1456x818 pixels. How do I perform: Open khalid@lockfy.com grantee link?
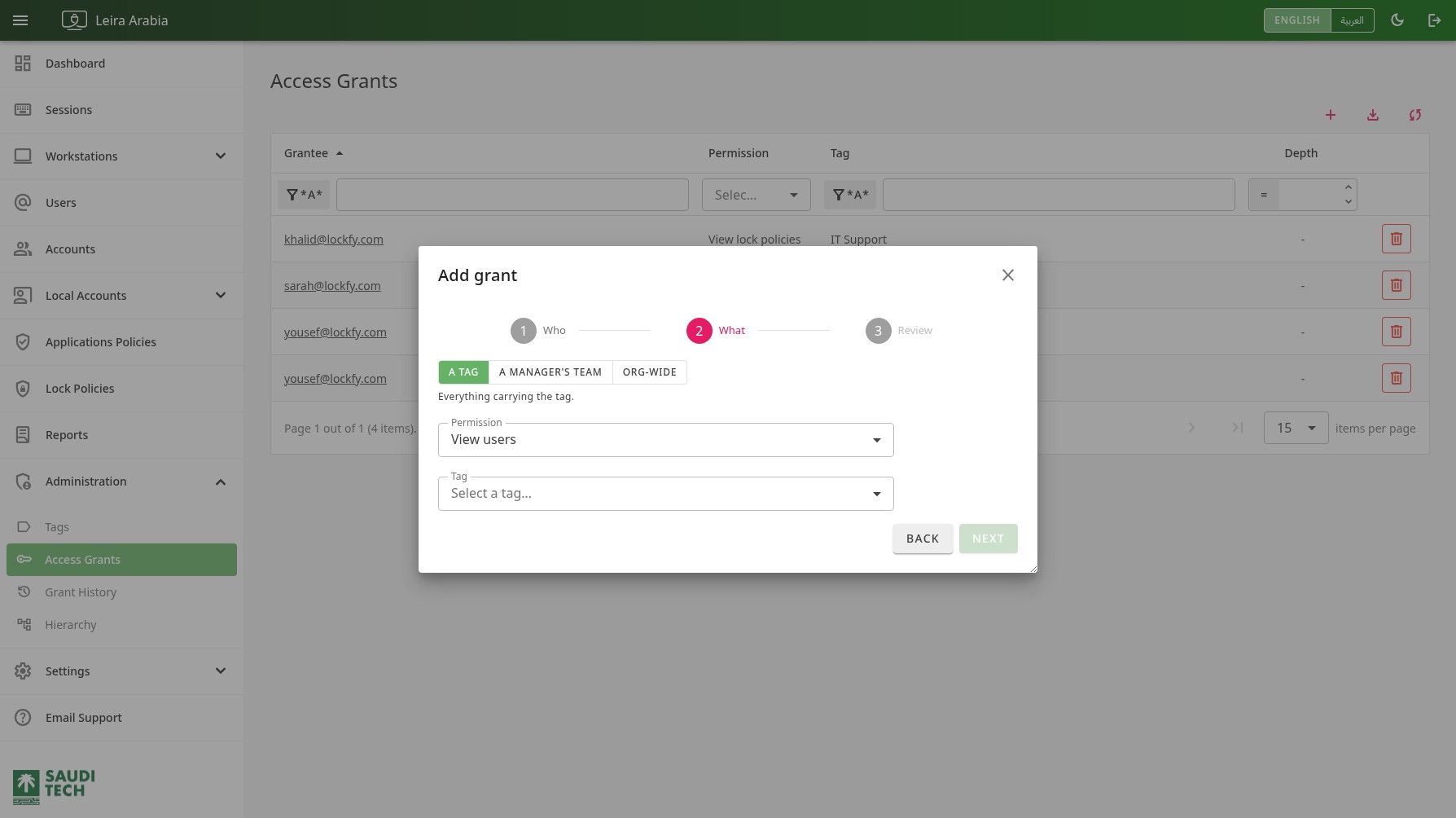click(334, 240)
